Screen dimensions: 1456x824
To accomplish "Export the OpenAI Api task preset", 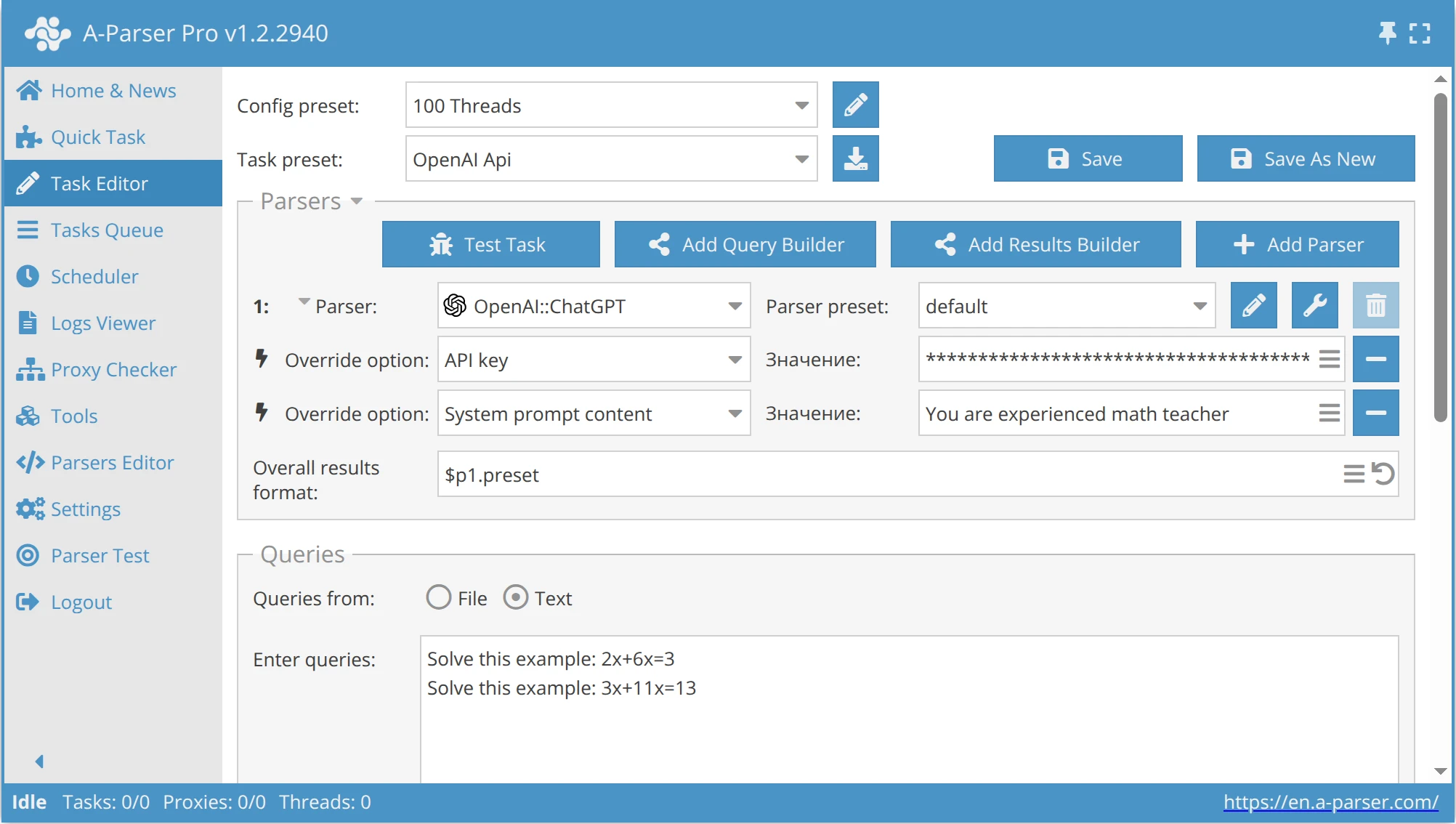I will [856, 158].
